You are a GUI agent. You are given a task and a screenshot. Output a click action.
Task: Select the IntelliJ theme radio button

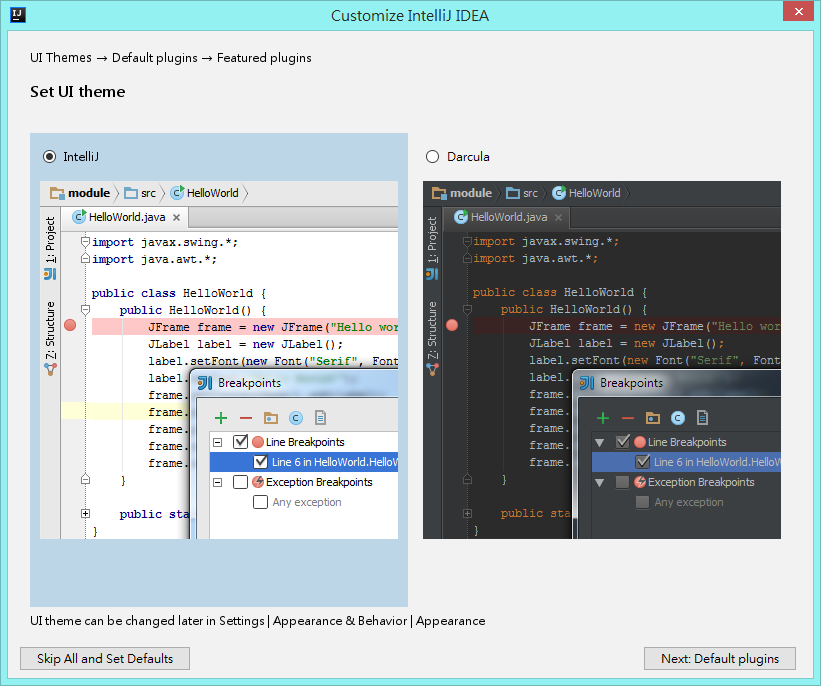50,157
